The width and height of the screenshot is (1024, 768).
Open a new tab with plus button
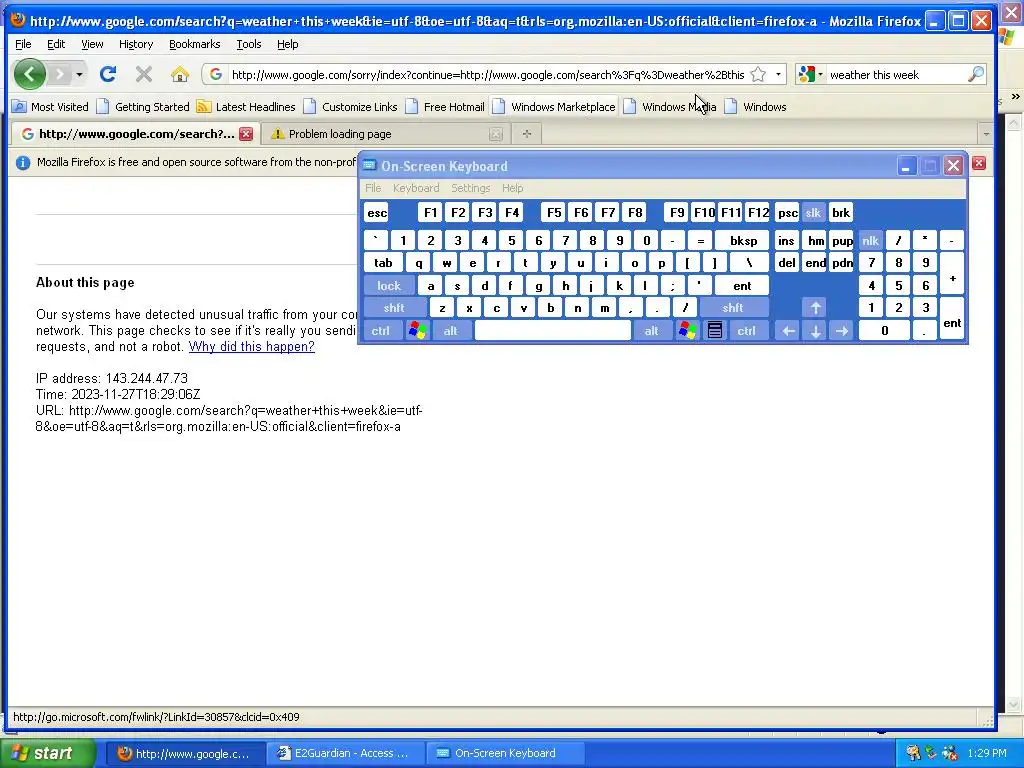[x=527, y=134]
